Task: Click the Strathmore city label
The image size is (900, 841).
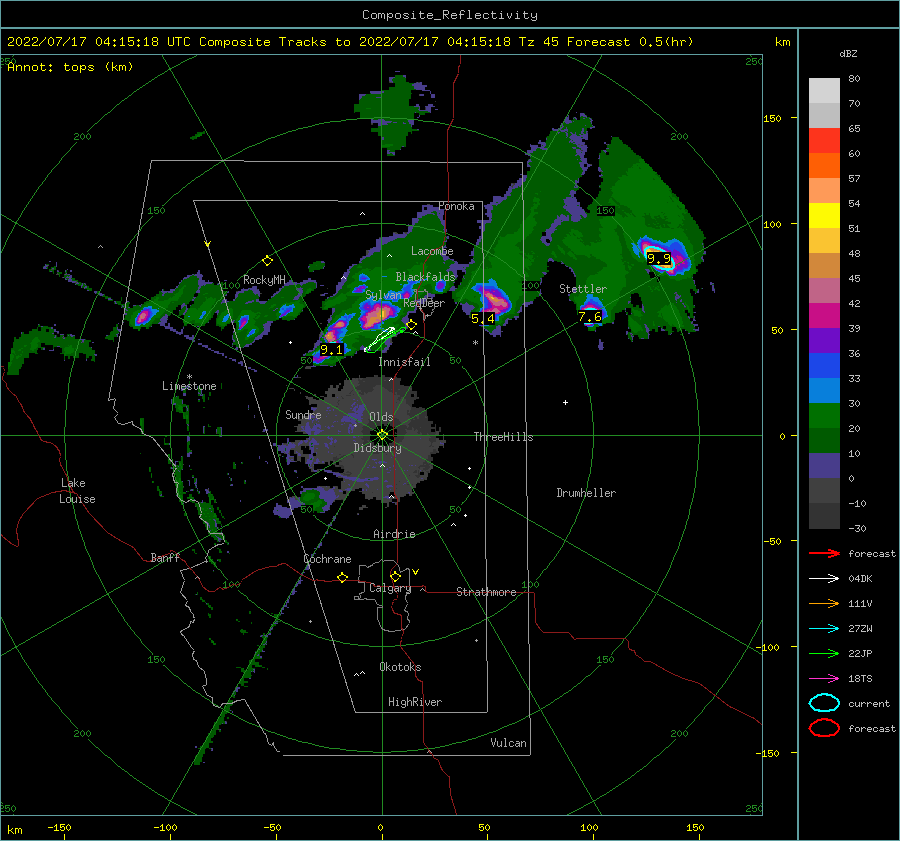Action: pyautogui.click(x=486, y=592)
